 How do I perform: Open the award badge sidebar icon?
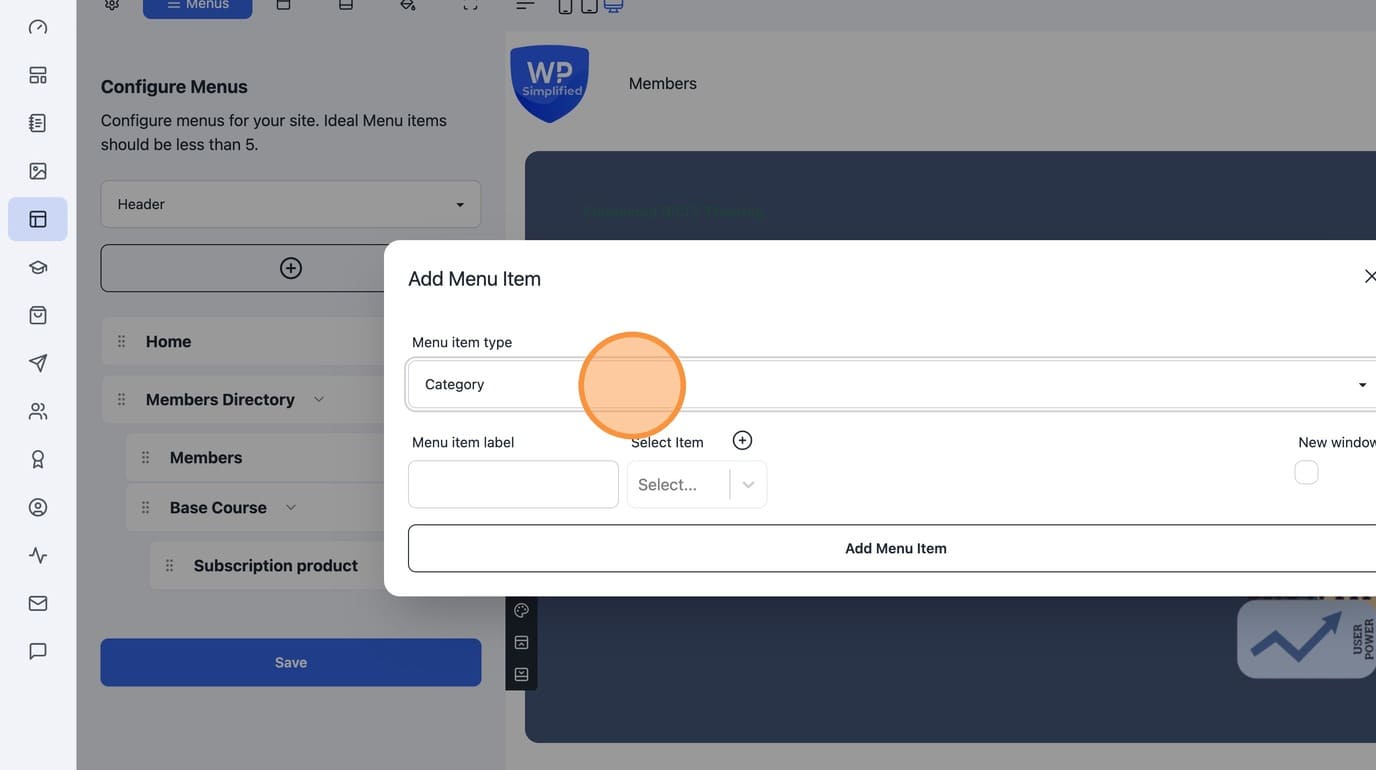[x=38, y=459]
